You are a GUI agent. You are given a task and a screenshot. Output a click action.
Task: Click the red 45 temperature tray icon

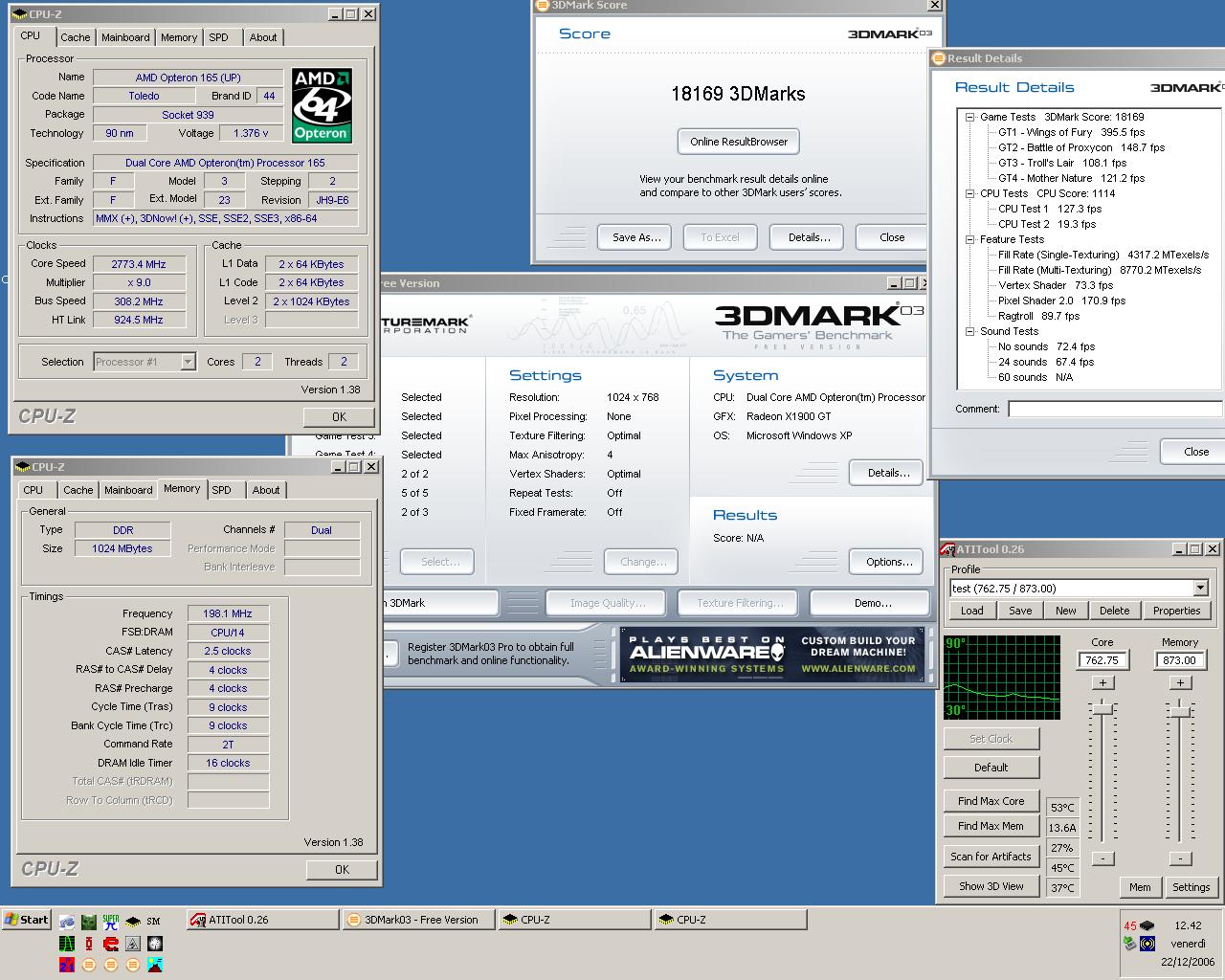[x=1130, y=925]
